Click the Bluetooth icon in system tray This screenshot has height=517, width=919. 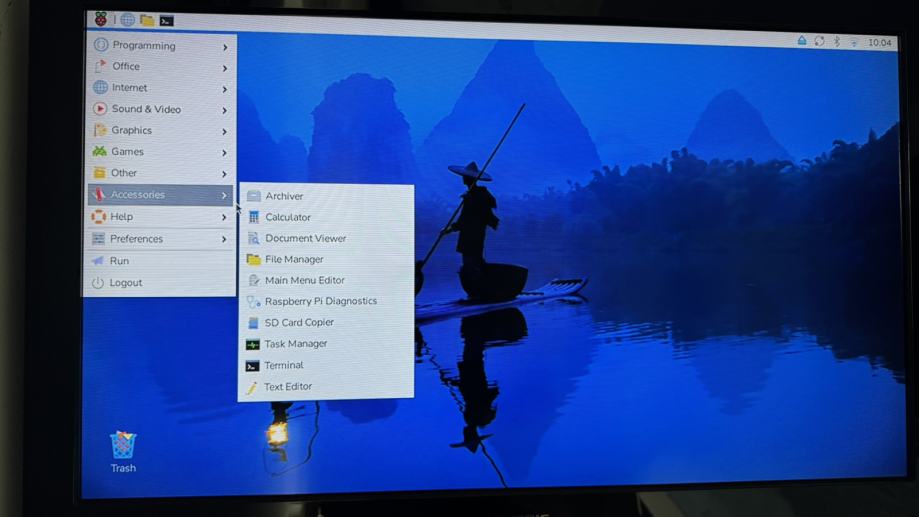(837, 42)
